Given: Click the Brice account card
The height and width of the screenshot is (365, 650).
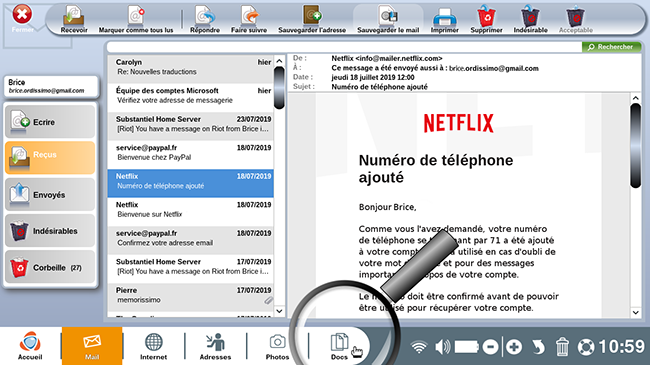Looking at the screenshot, I should [51, 86].
